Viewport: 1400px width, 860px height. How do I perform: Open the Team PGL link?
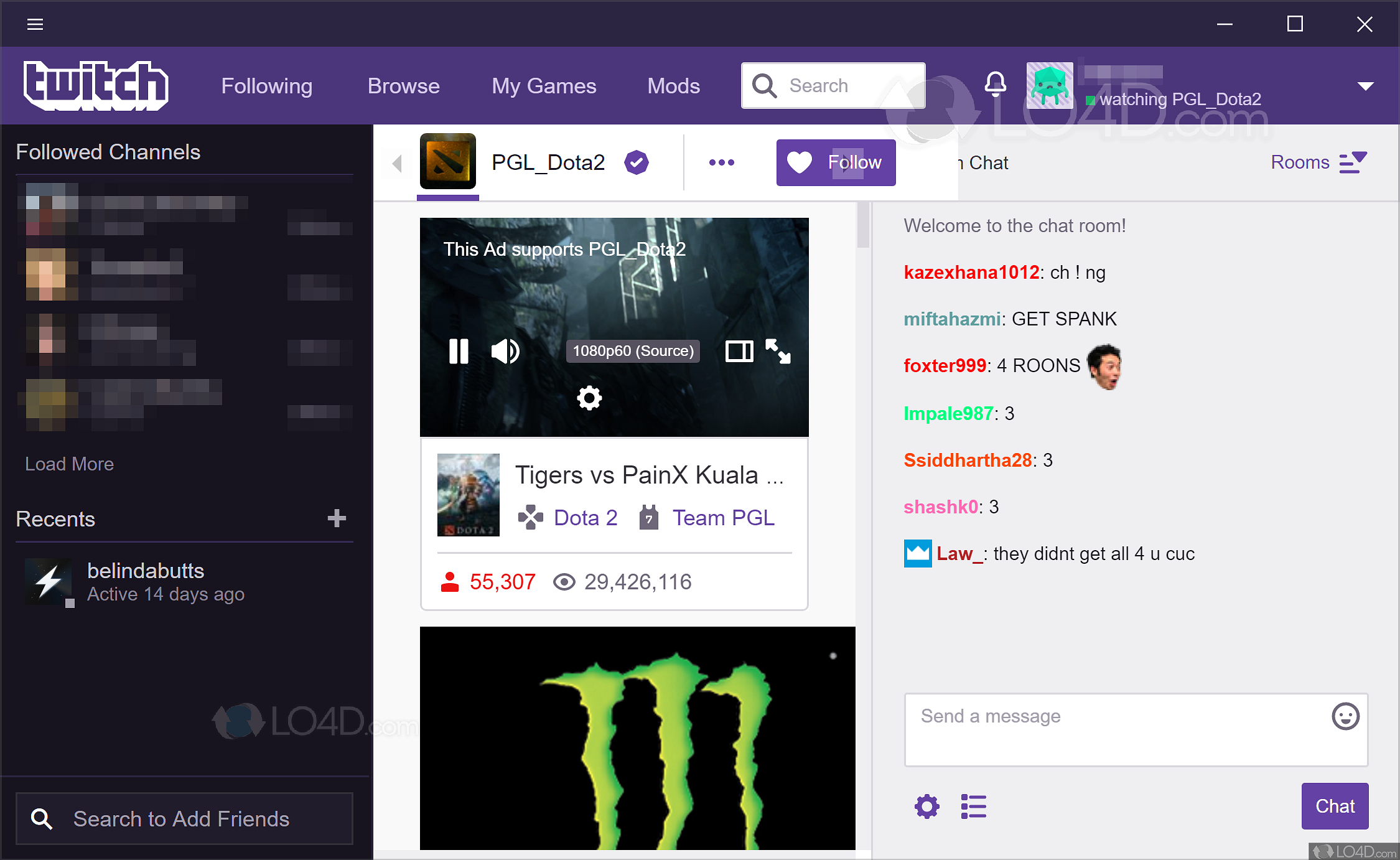click(x=723, y=518)
